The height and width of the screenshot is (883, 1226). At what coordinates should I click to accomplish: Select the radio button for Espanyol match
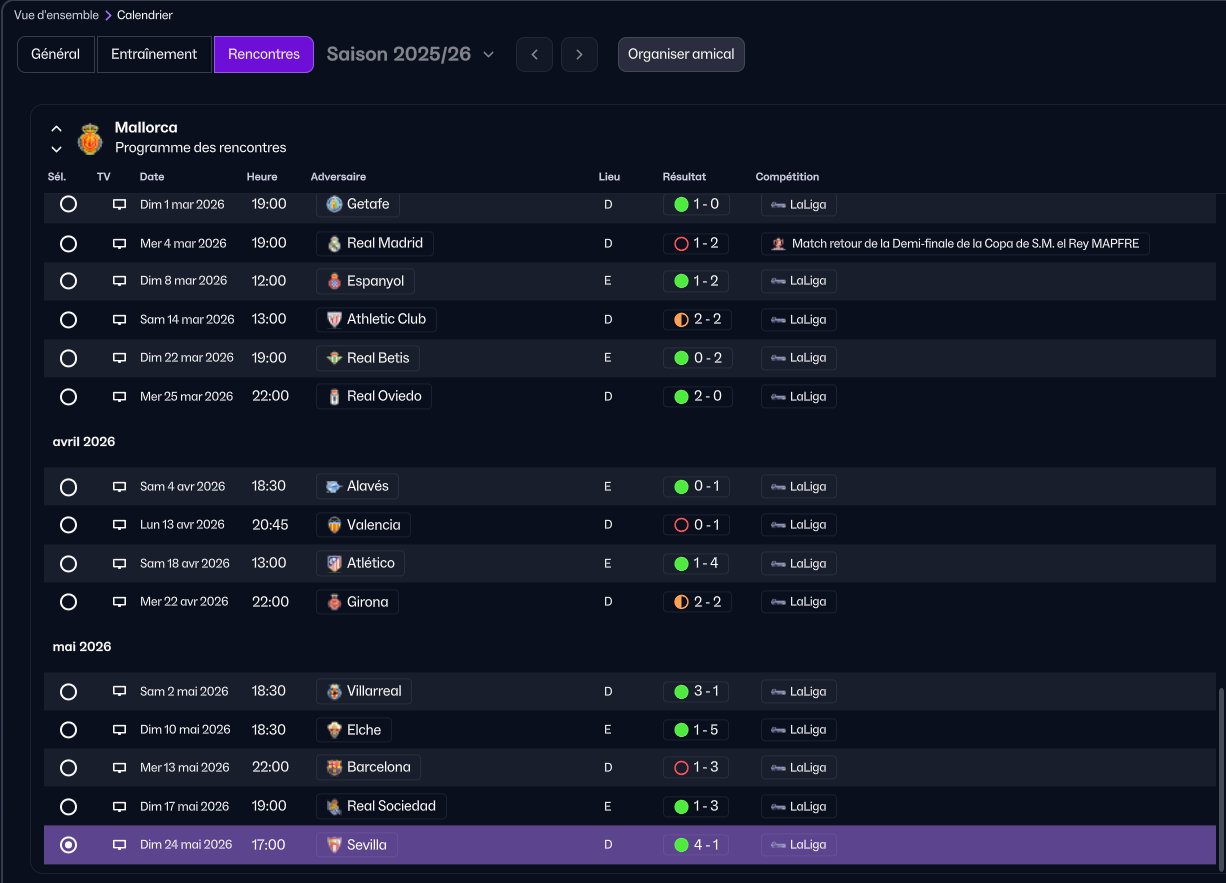click(x=68, y=281)
